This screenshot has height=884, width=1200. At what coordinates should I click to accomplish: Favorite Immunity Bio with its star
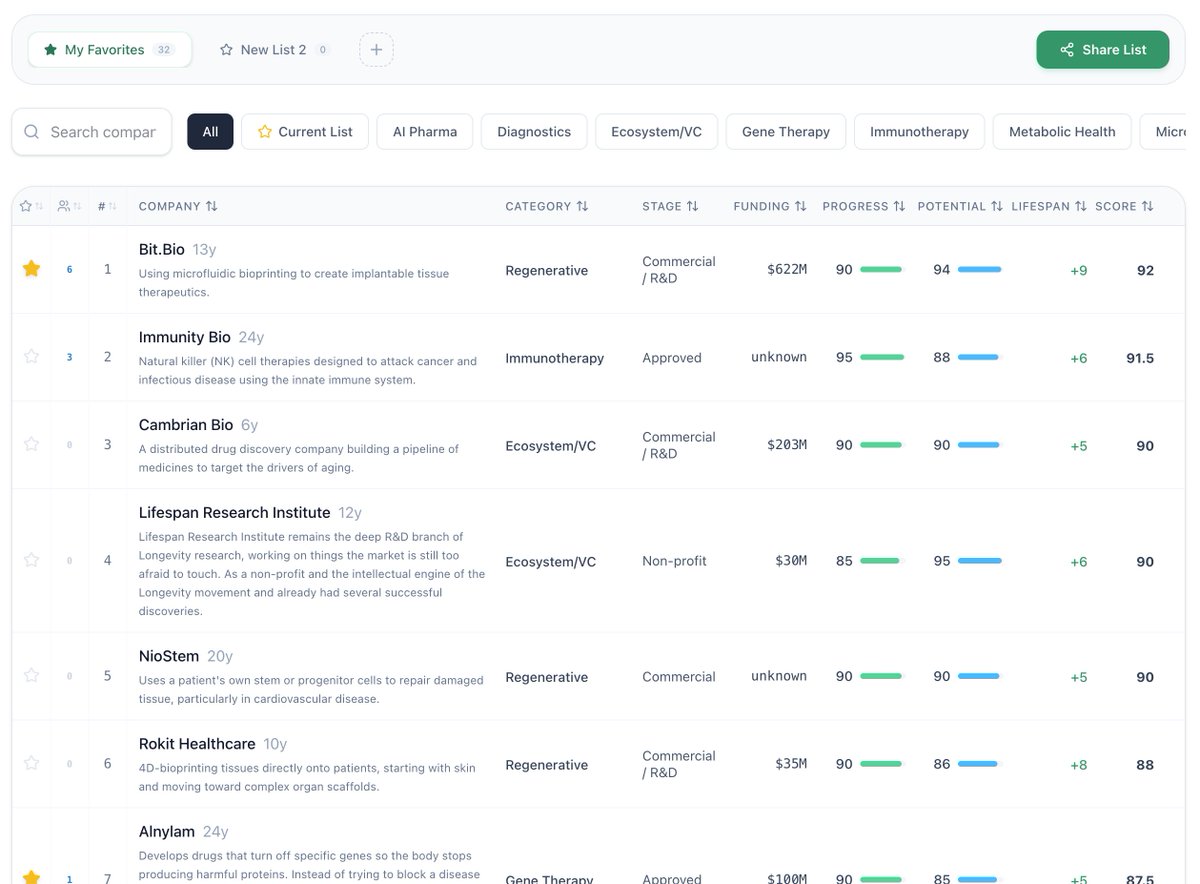[x=32, y=357]
